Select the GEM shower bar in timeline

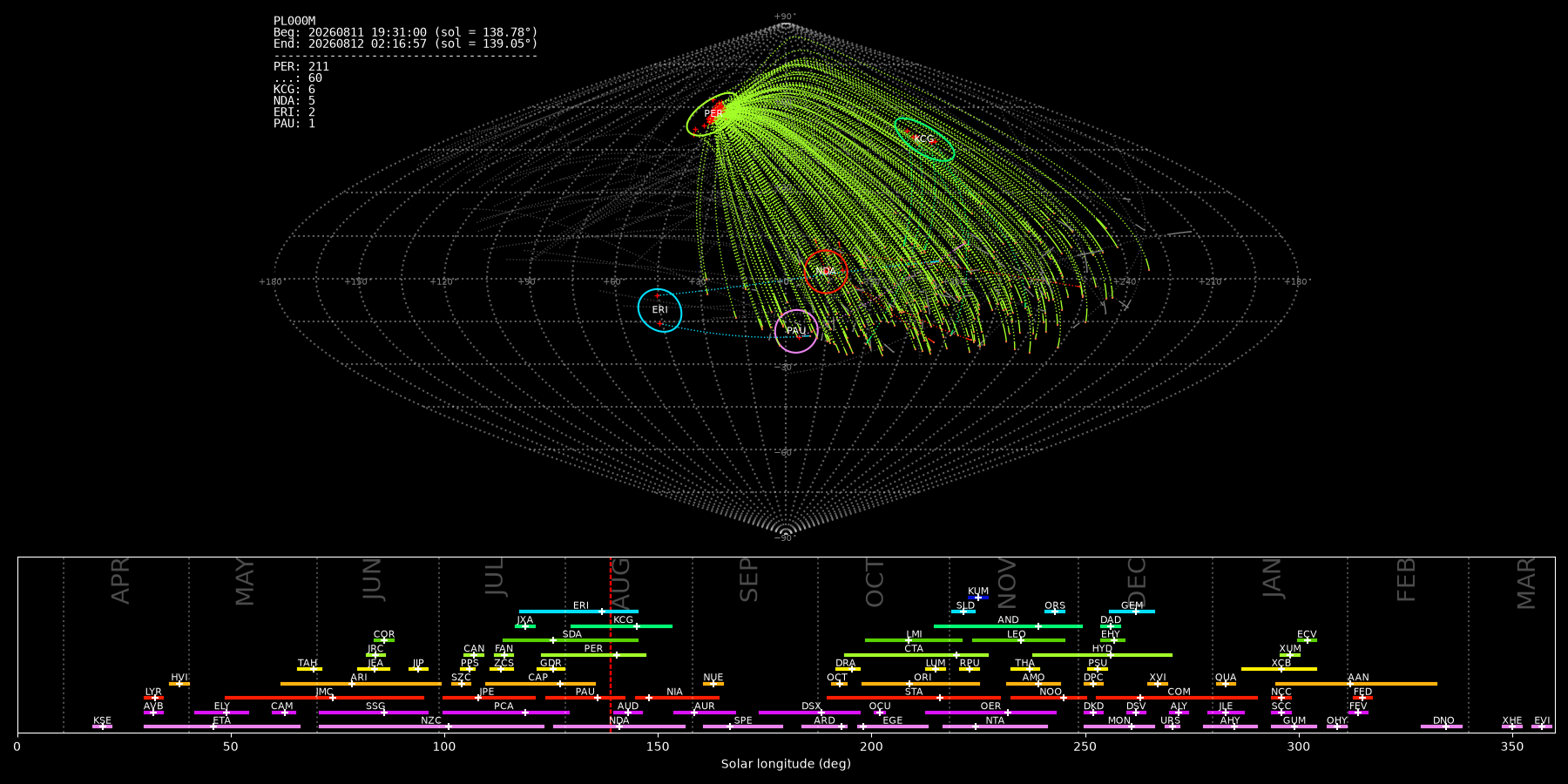pos(1132,612)
